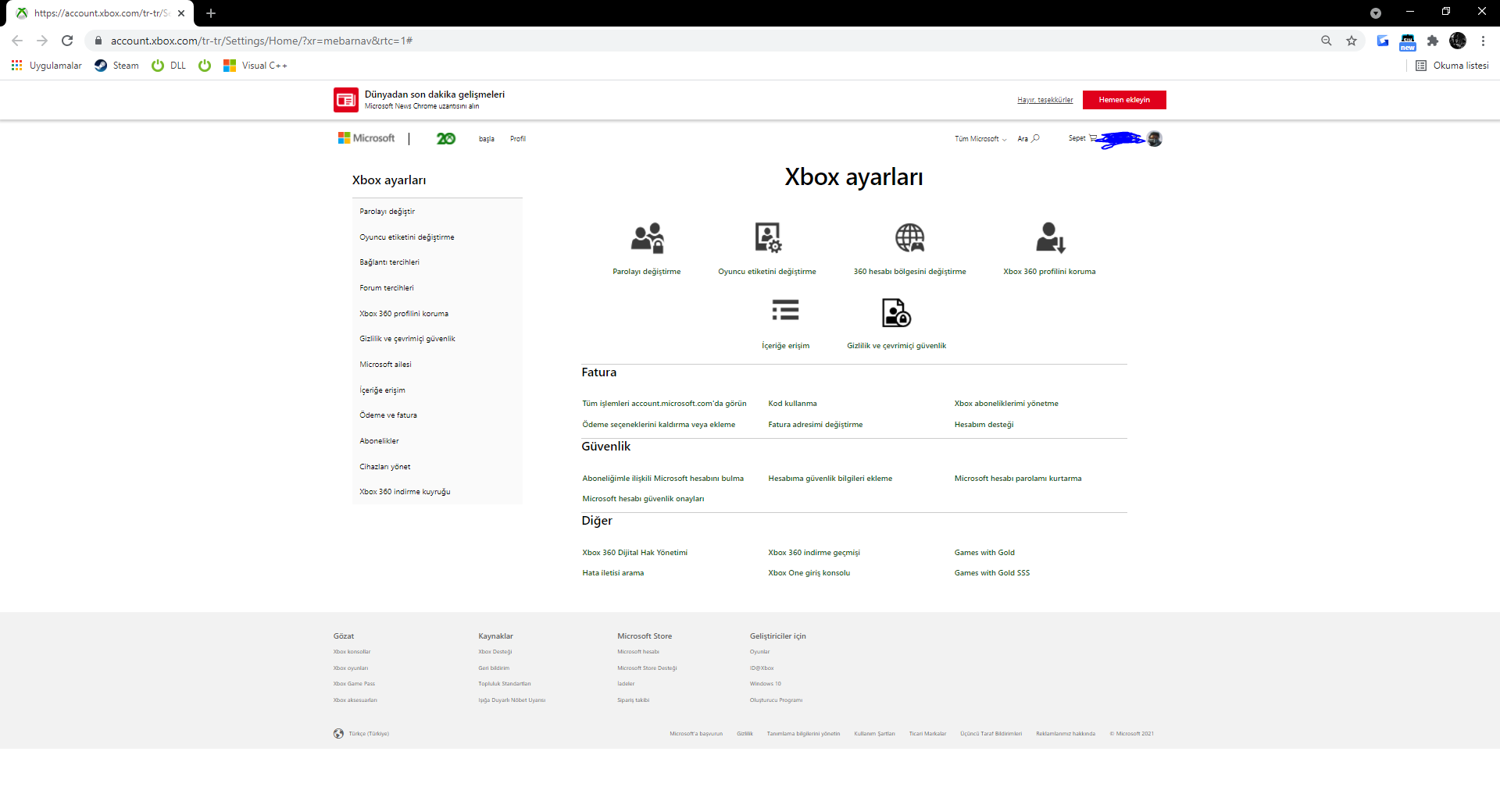
Task: Open the Xbox Game Pass footer link
Action: (x=354, y=684)
